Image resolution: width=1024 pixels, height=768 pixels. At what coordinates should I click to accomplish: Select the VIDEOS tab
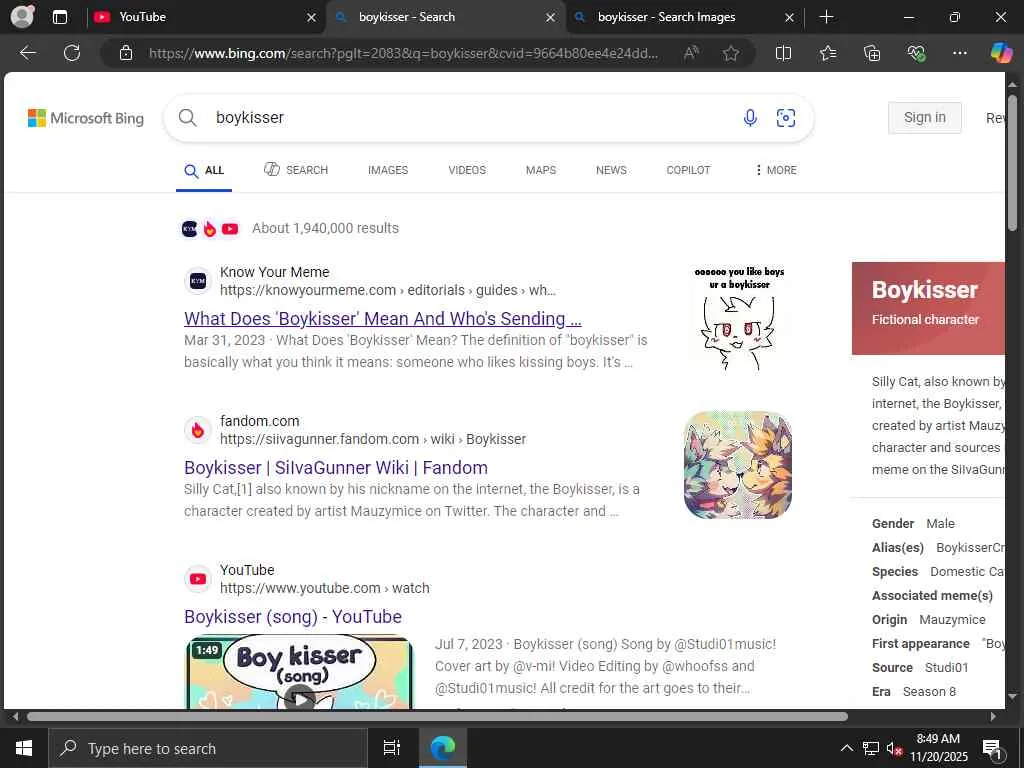click(x=467, y=170)
